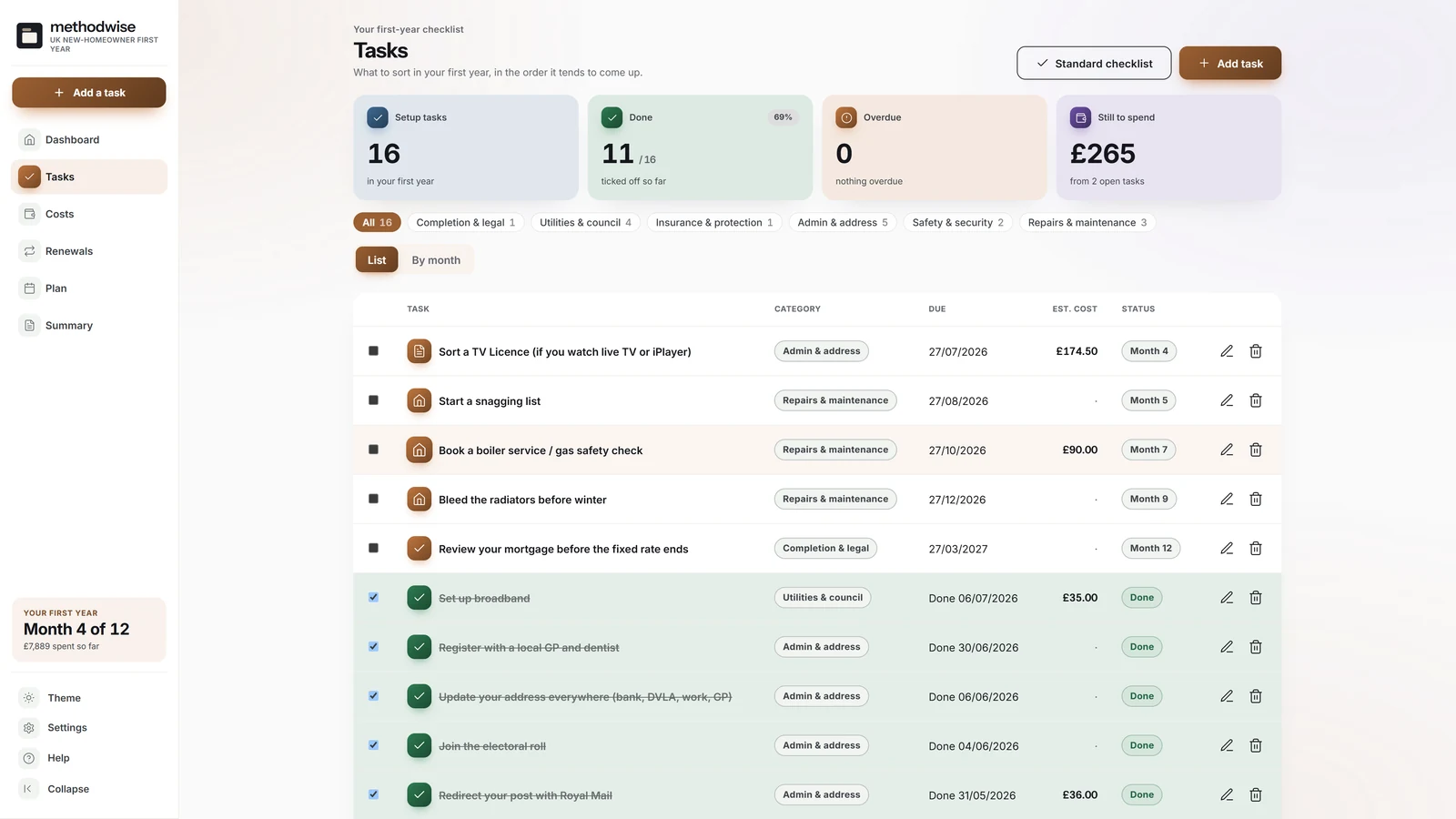Edit the Redirect your post task
Viewport: 1456px width, 819px height.
pos(1227,794)
